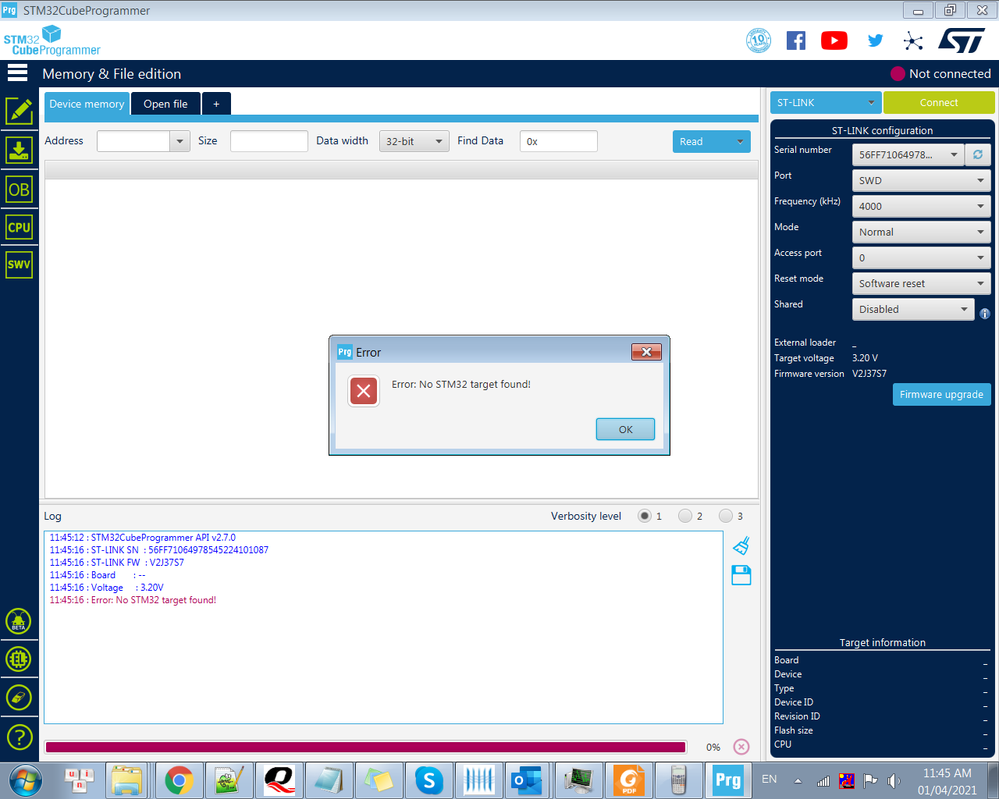Viewport: 999px width, 799px height.
Task: Click the full chip erase eraser icon
Action: [x=18, y=698]
